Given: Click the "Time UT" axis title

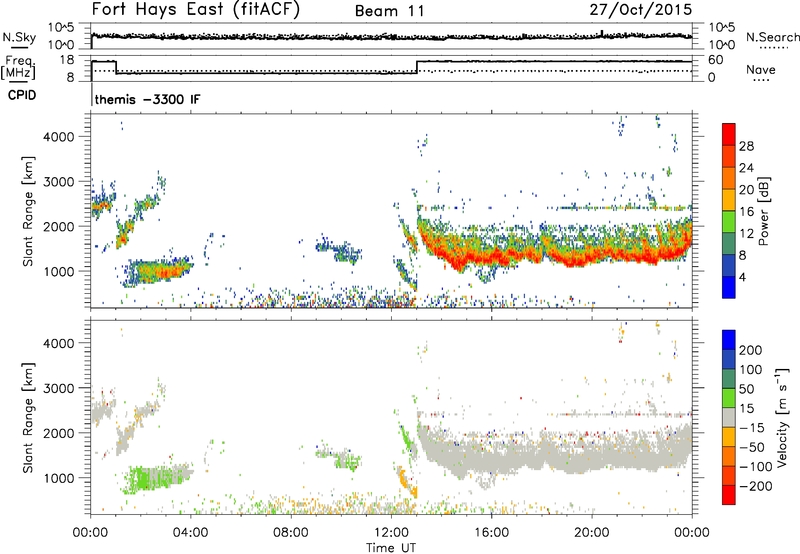Looking at the screenshot, I should pos(391,548).
